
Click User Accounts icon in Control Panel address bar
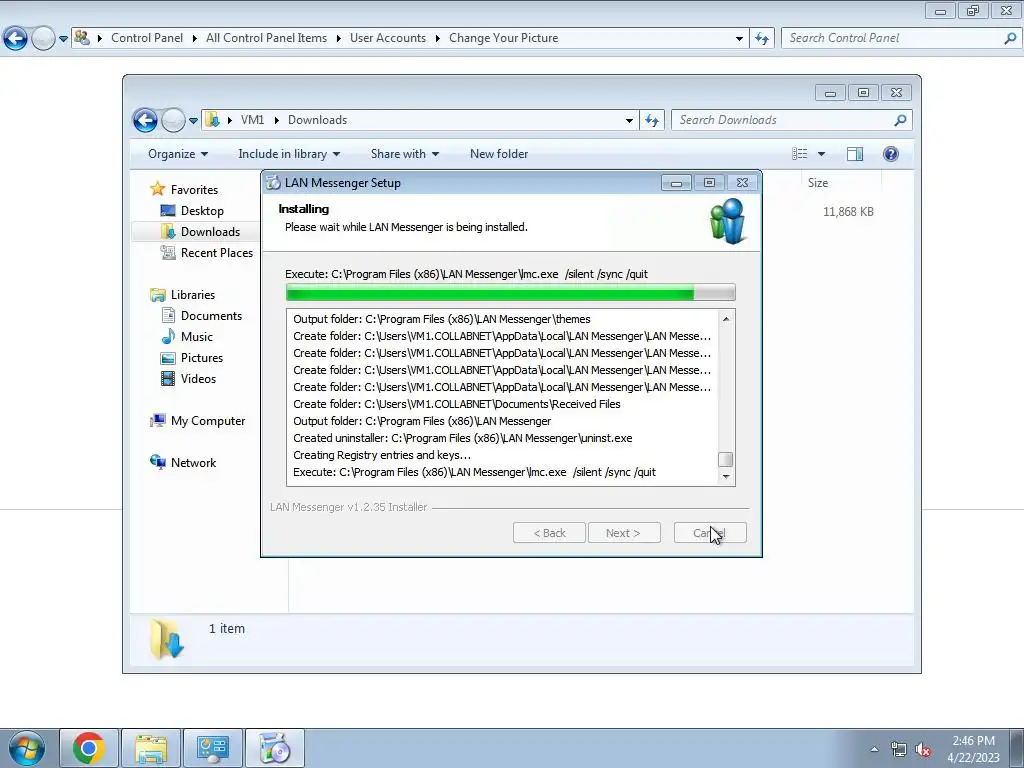pyautogui.click(x=82, y=37)
